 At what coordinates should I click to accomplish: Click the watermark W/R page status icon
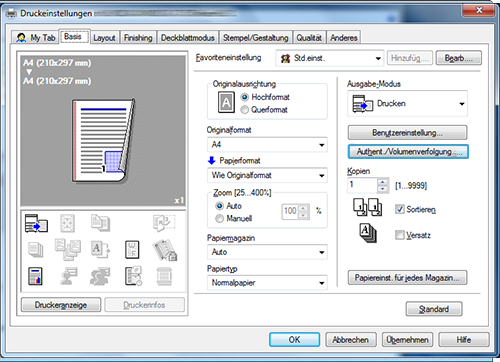click(132, 250)
